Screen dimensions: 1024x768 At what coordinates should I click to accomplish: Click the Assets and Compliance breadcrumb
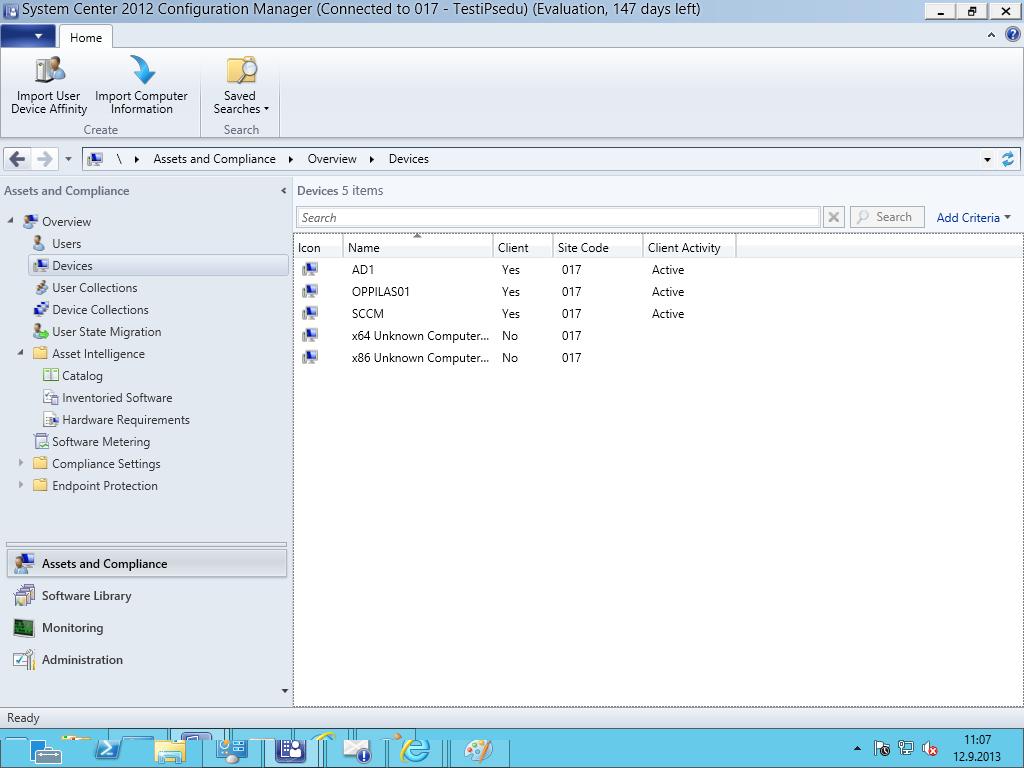214,159
